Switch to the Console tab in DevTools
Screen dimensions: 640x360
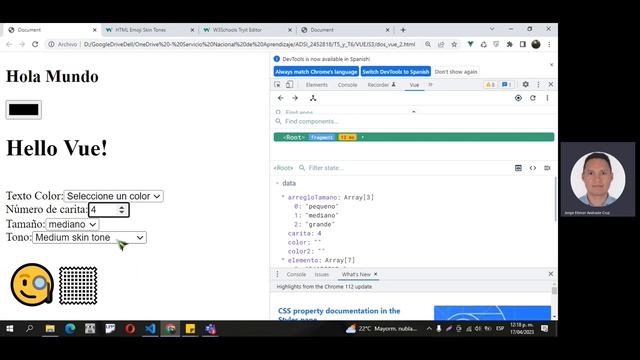(347, 85)
